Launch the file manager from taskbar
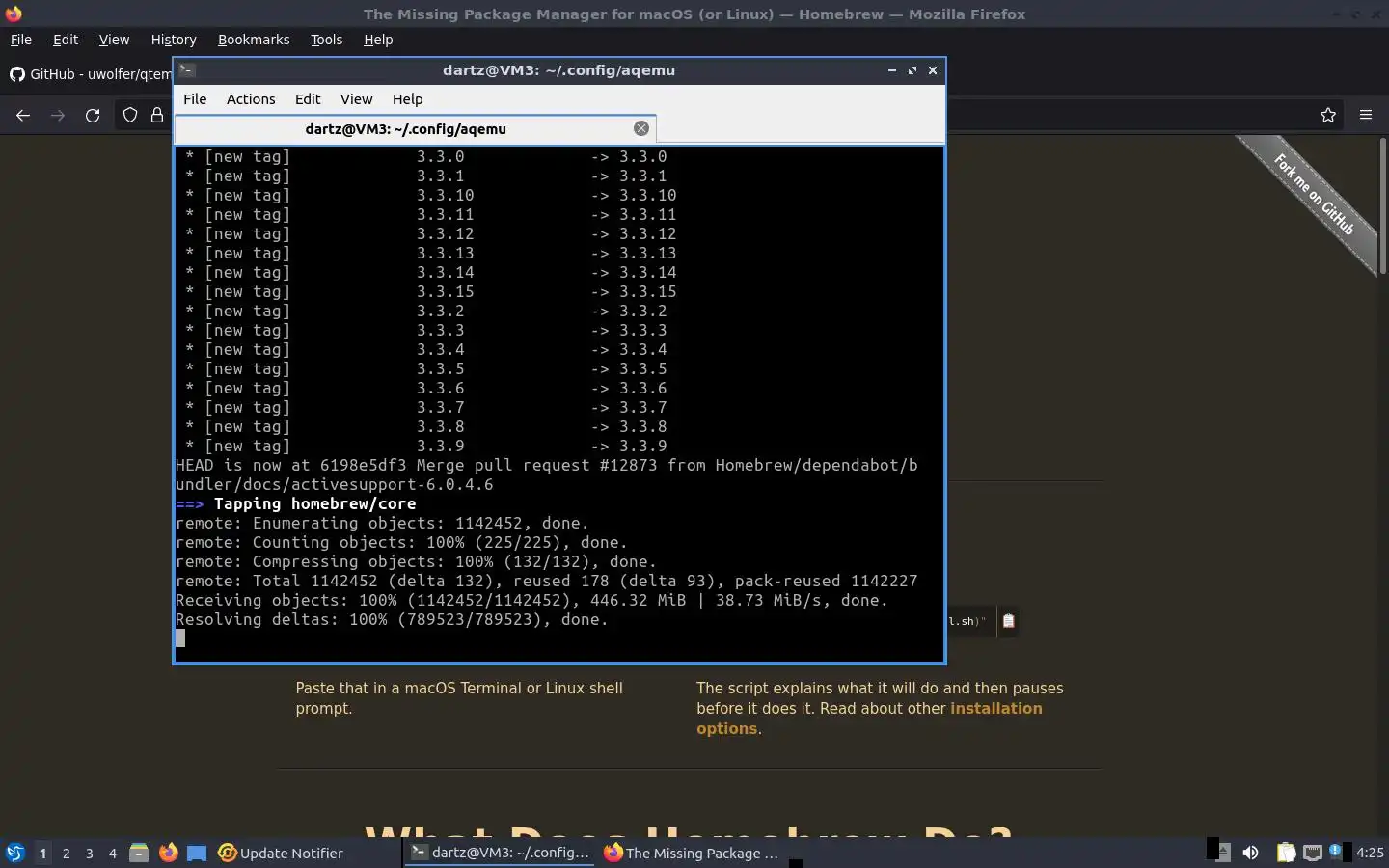The image size is (1389, 868). (x=139, y=853)
